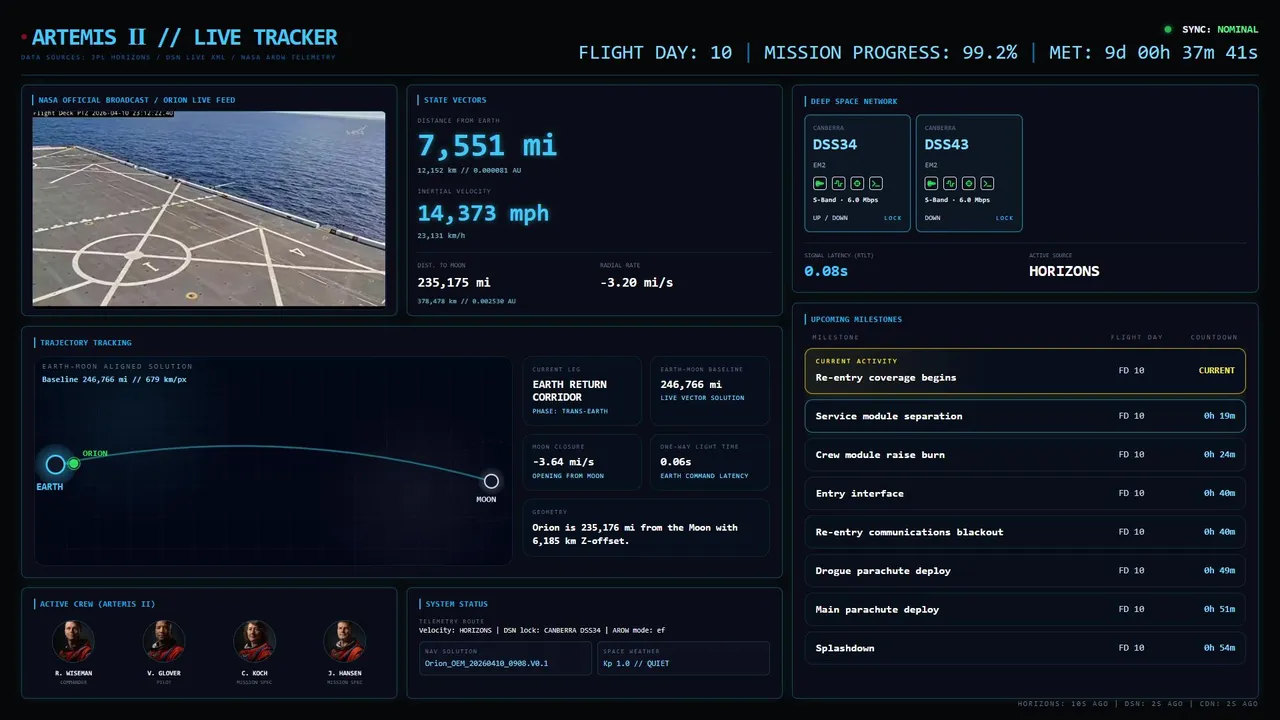Image resolution: width=1280 pixels, height=720 pixels.
Task: Click the Orion geometry description text
Action: coord(634,534)
